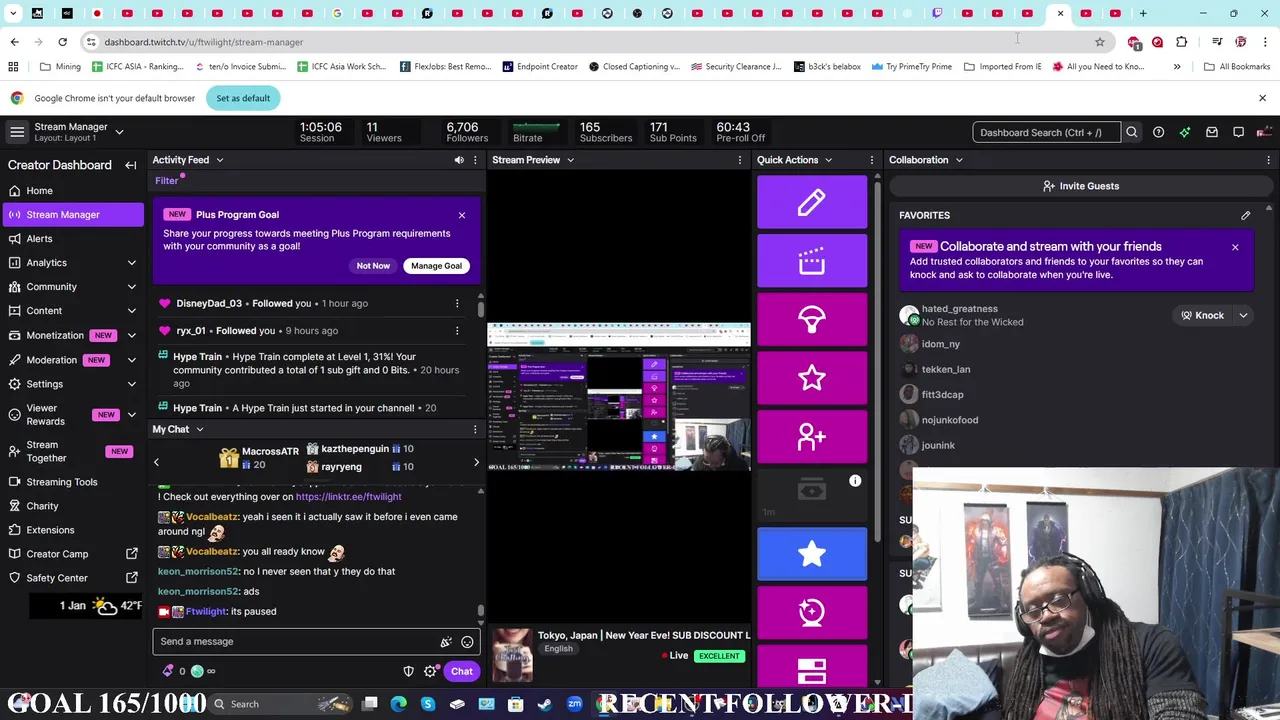Image resolution: width=1280 pixels, height=720 pixels.
Task: Open the emote picker in chat input
Action: click(x=467, y=642)
